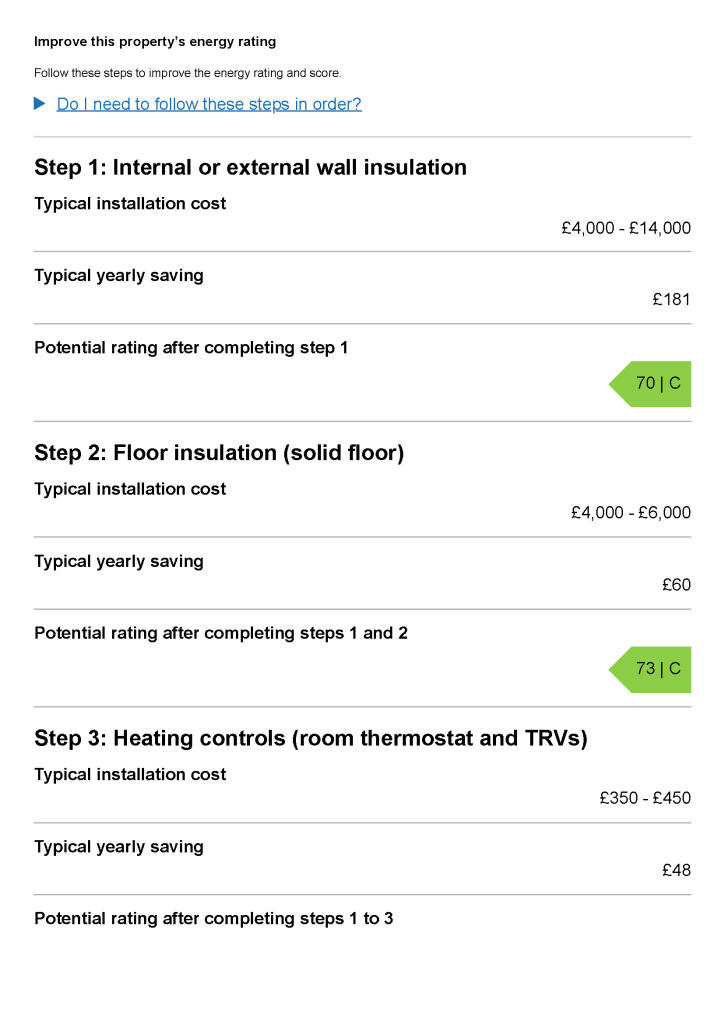Click the 70 | C green rating badge
The width and height of the screenshot is (725, 1024).
coord(652,383)
